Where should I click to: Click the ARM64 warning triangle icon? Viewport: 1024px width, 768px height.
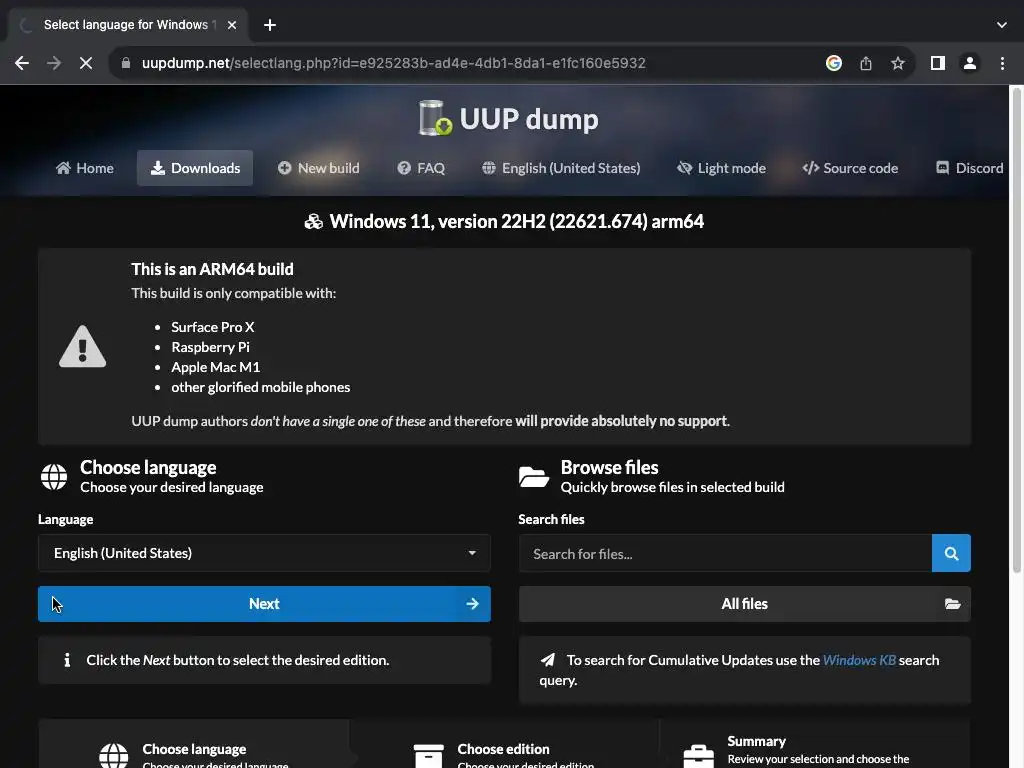tap(82, 347)
